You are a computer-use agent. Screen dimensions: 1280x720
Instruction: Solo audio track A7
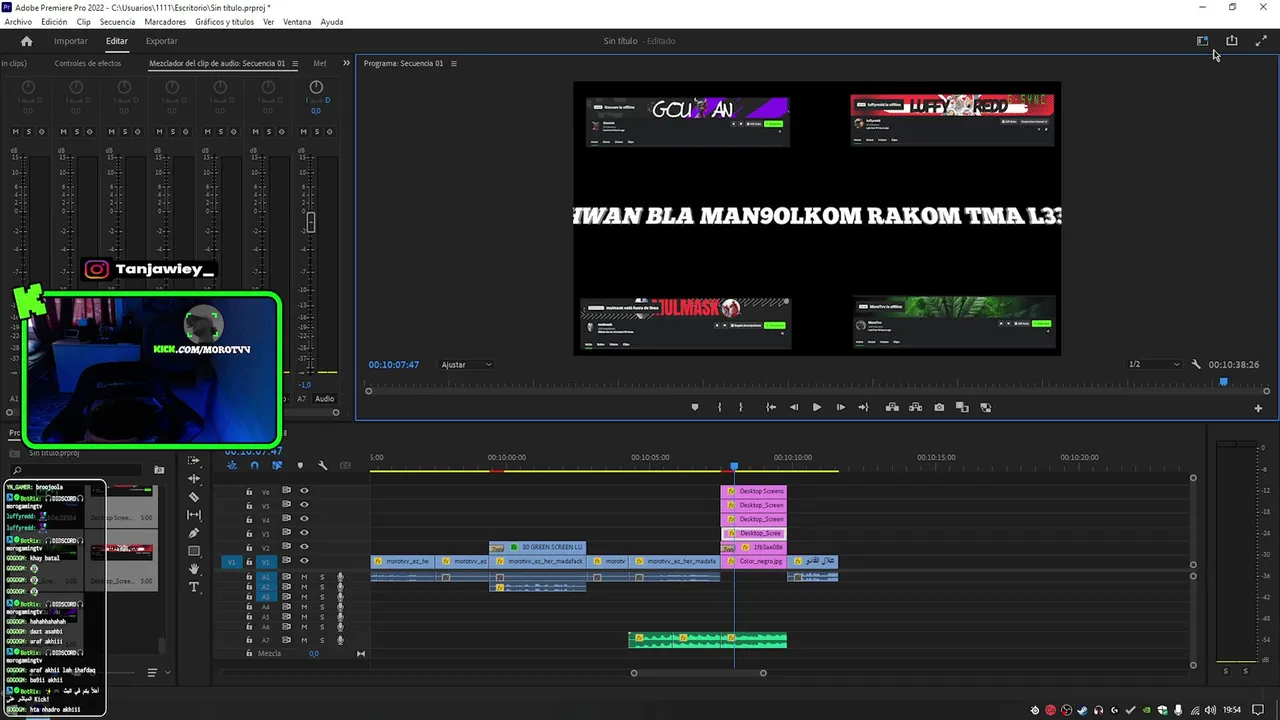point(322,640)
